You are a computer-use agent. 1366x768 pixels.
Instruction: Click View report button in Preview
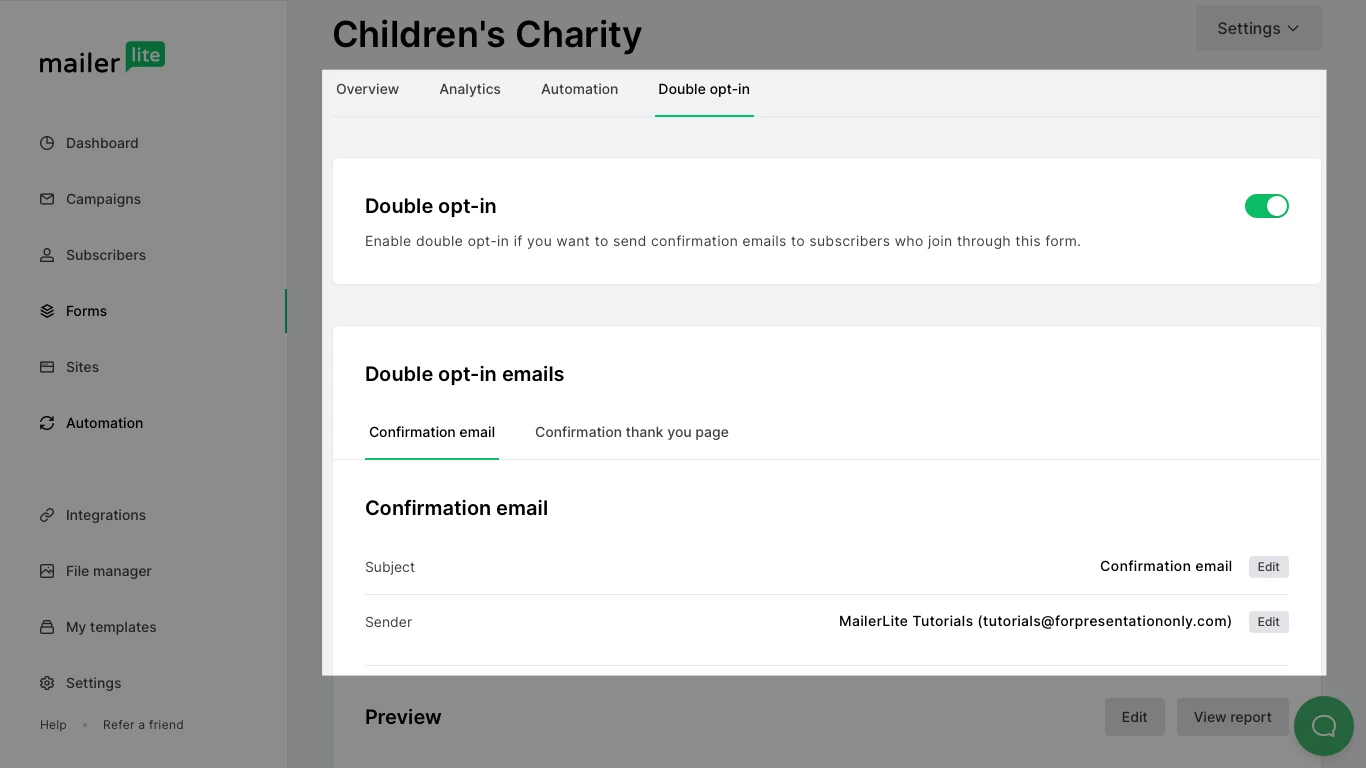[x=1232, y=717]
